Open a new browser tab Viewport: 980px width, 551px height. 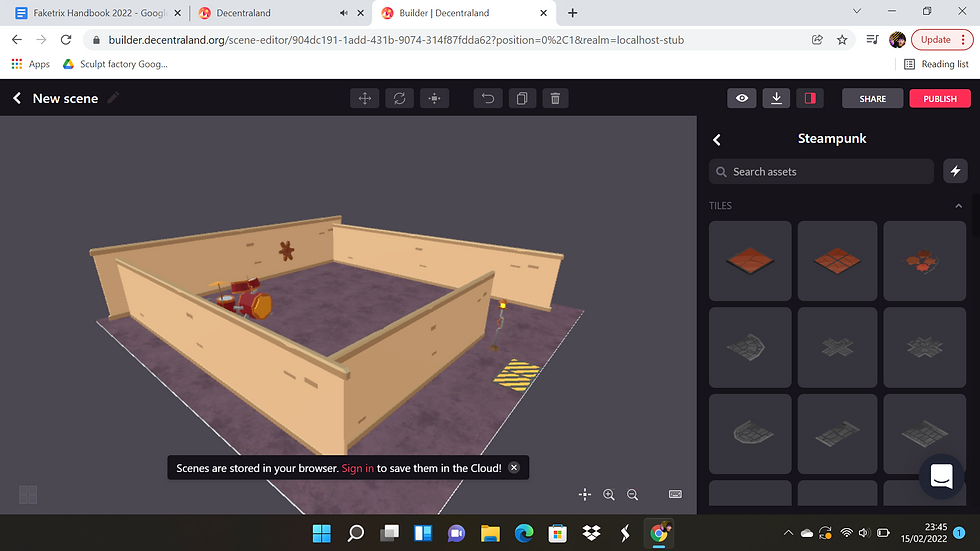[572, 12]
